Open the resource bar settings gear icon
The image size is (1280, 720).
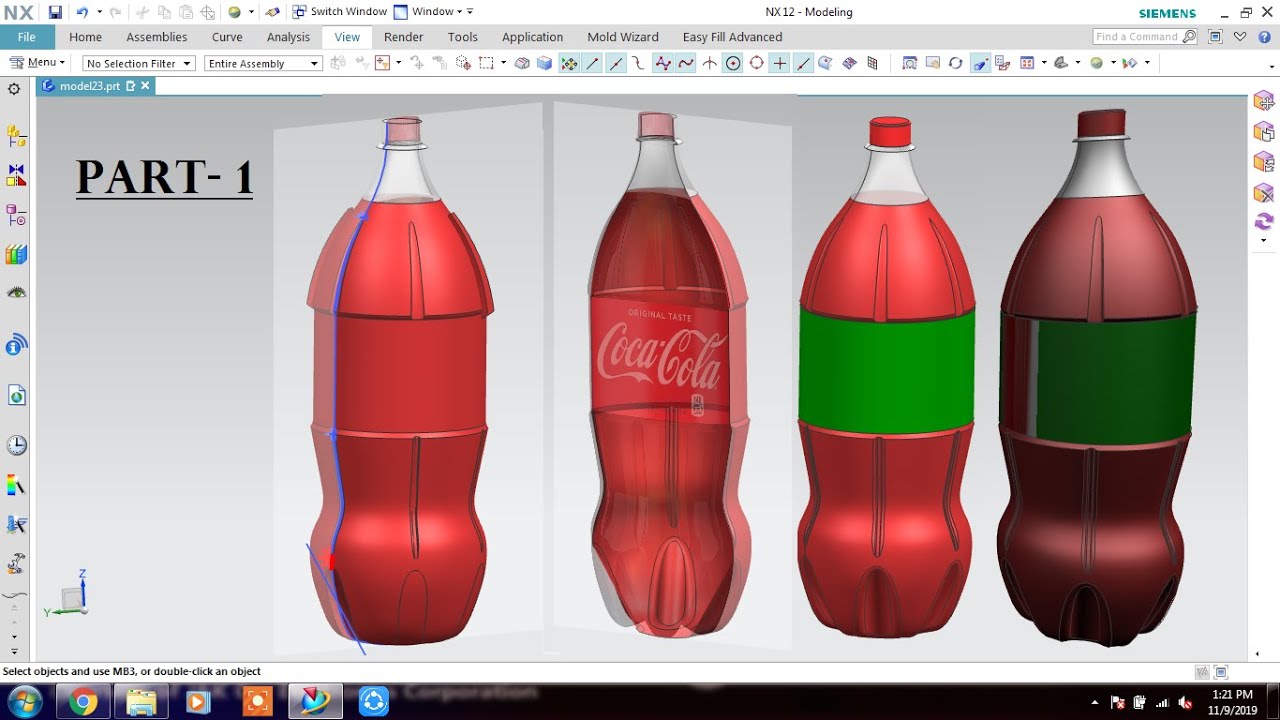[14, 89]
